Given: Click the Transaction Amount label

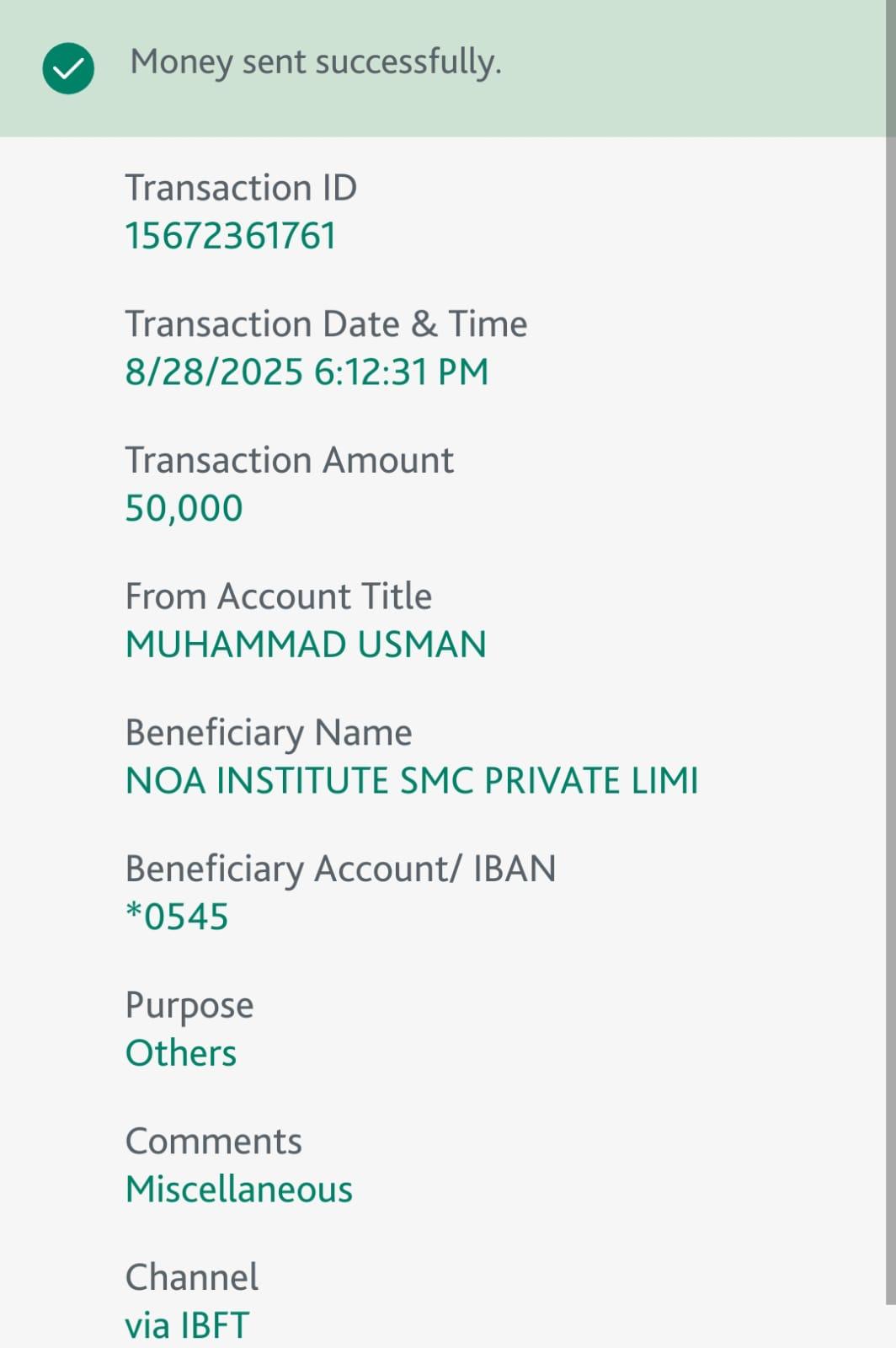Looking at the screenshot, I should tap(289, 460).
